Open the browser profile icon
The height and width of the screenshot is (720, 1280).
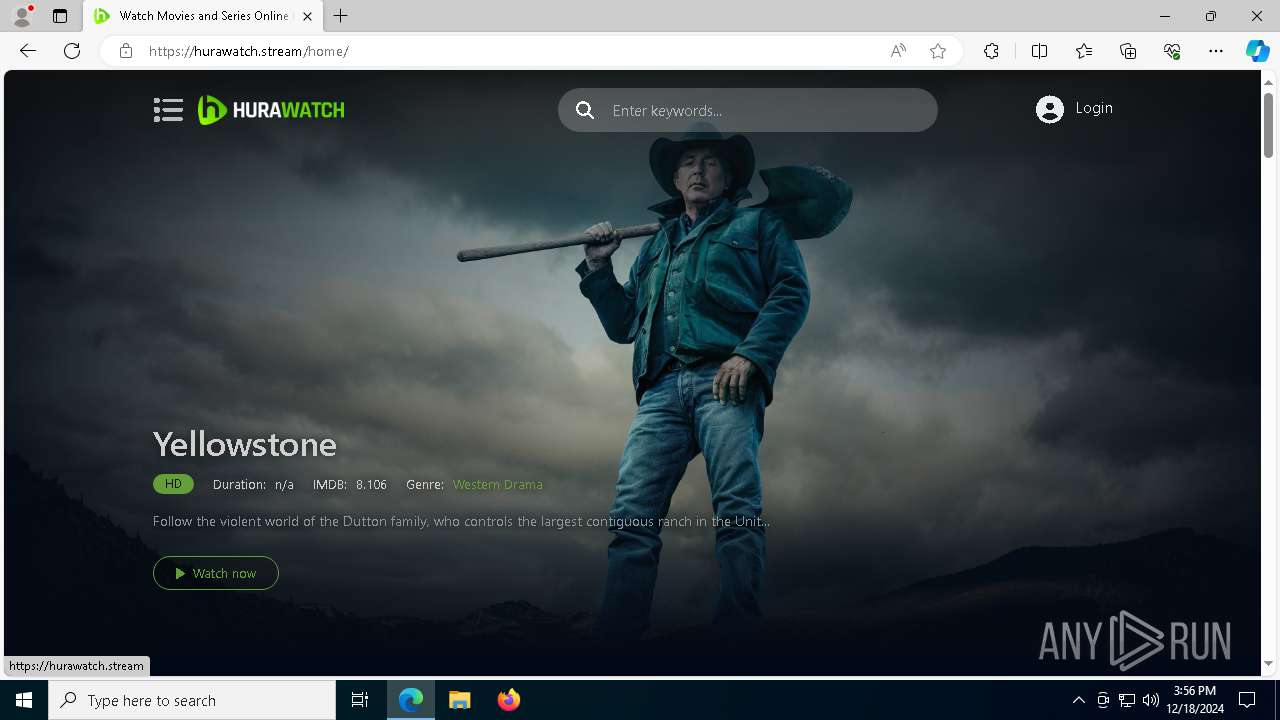[22, 16]
